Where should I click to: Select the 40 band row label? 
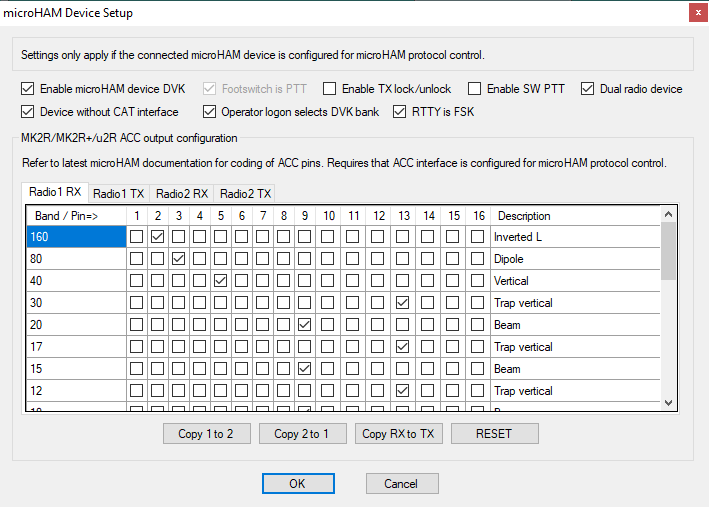[76, 281]
